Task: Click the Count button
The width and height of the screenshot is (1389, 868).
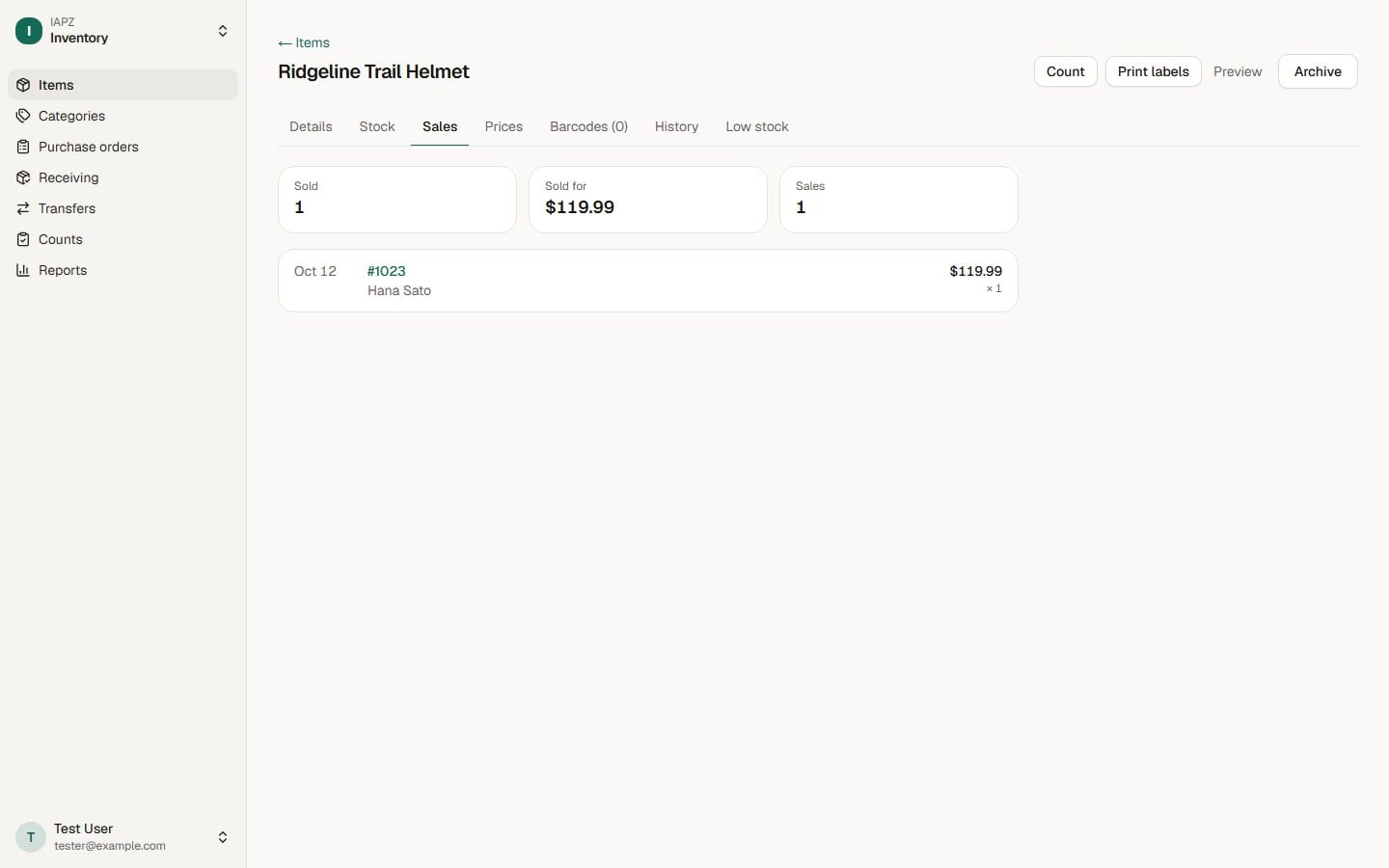Action: click(x=1066, y=71)
